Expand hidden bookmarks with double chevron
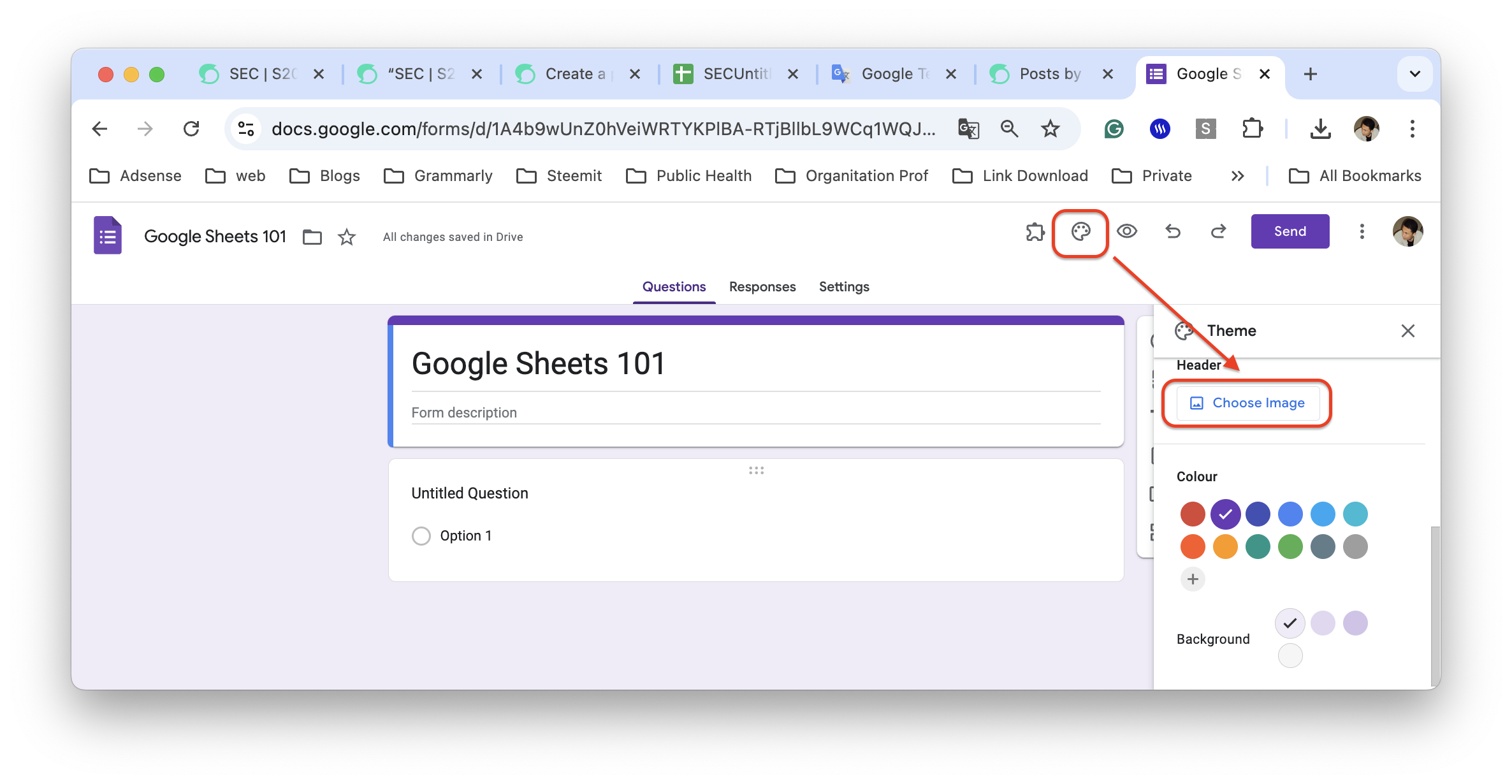The width and height of the screenshot is (1512, 784). click(x=1237, y=176)
